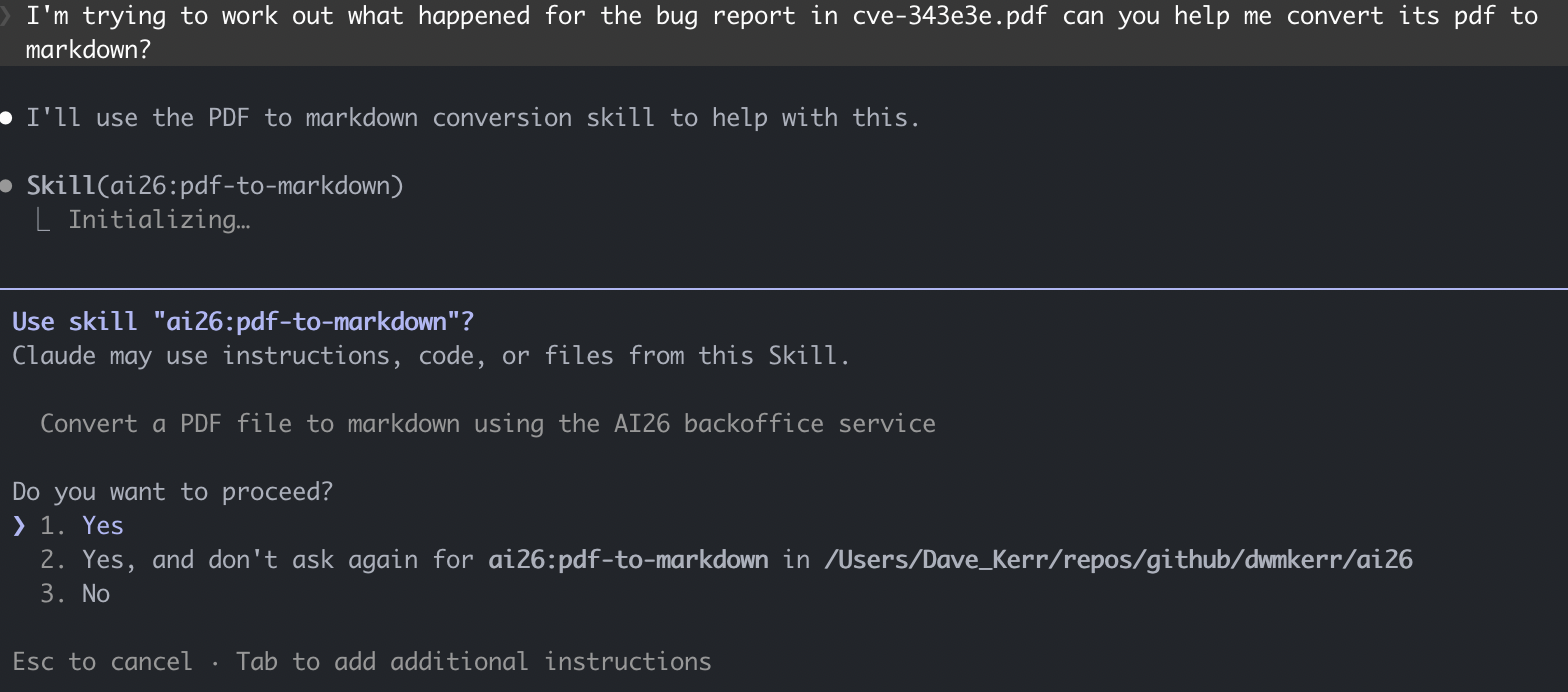Image resolution: width=1568 pixels, height=692 pixels.
Task: Click the prompt chevron before the user message
Action: pyautogui.click(x=6, y=16)
